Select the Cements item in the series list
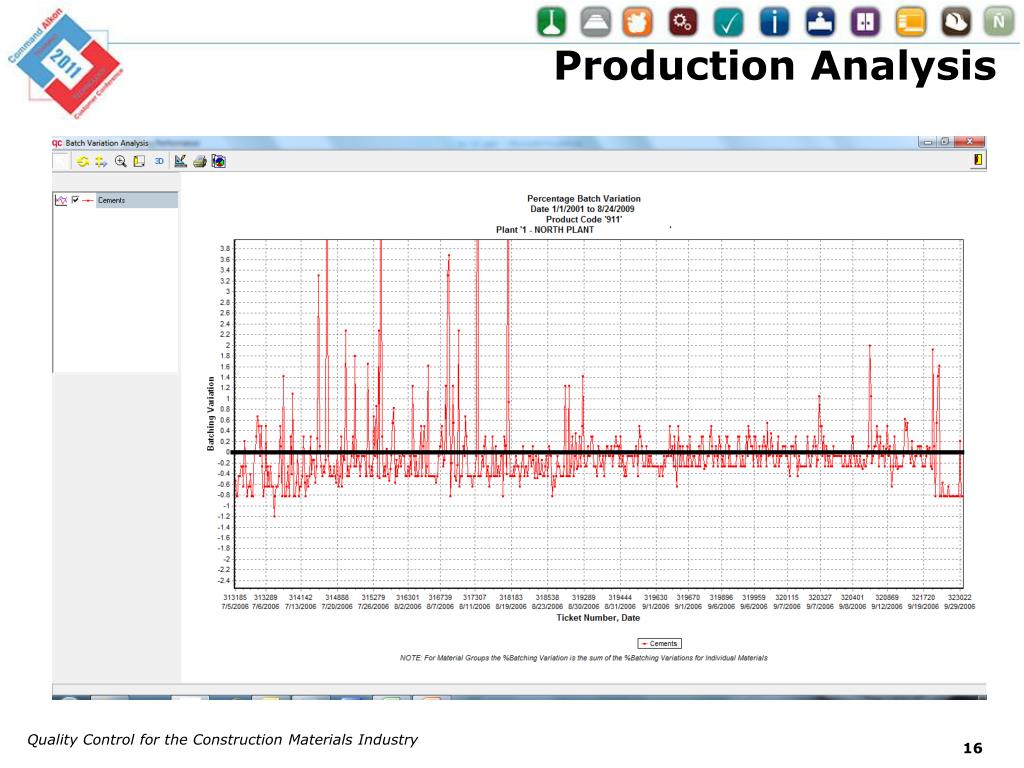 coord(111,200)
